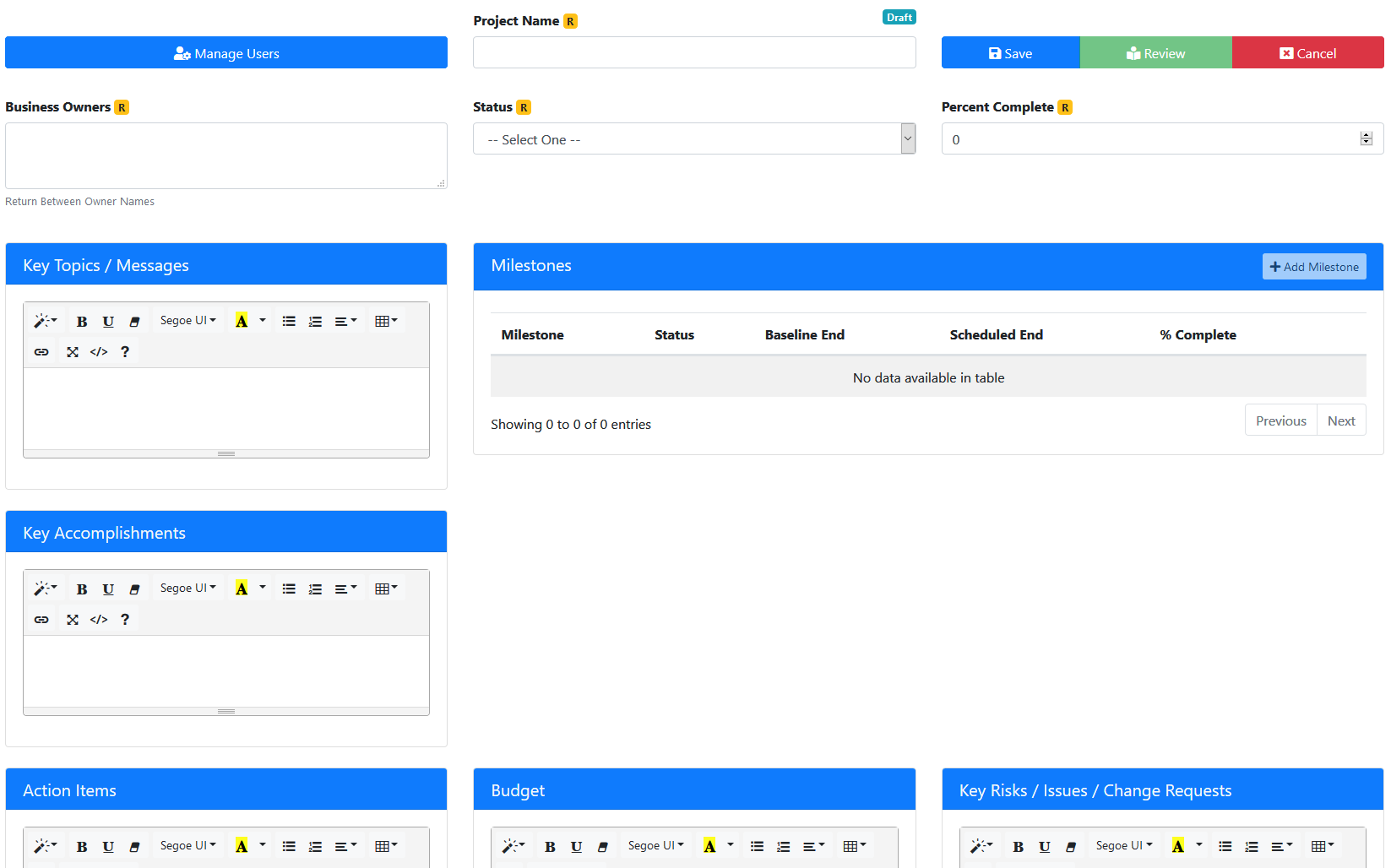Apply highlight color in Budget editor
The image size is (1391, 868).
coord(709,846)
